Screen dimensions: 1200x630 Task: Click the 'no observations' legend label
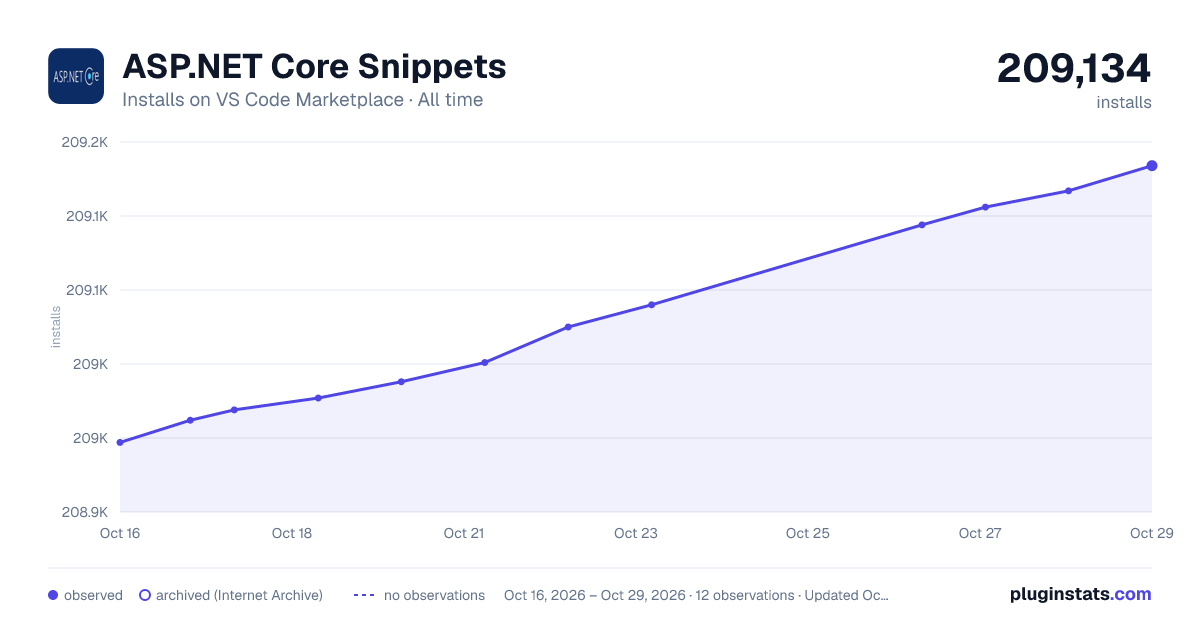(434, 595)
